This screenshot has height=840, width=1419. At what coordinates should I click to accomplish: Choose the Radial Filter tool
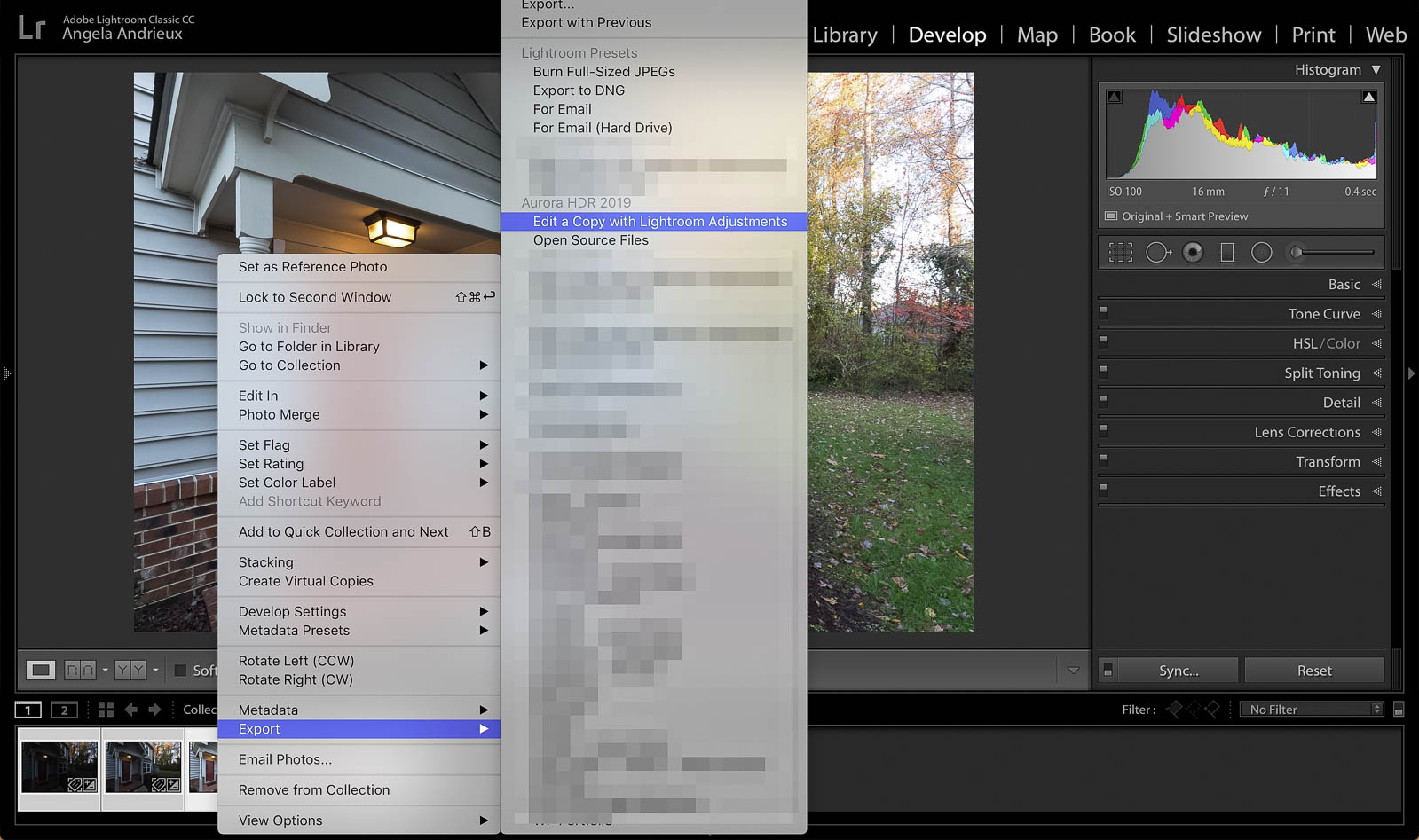point(1261,253)
